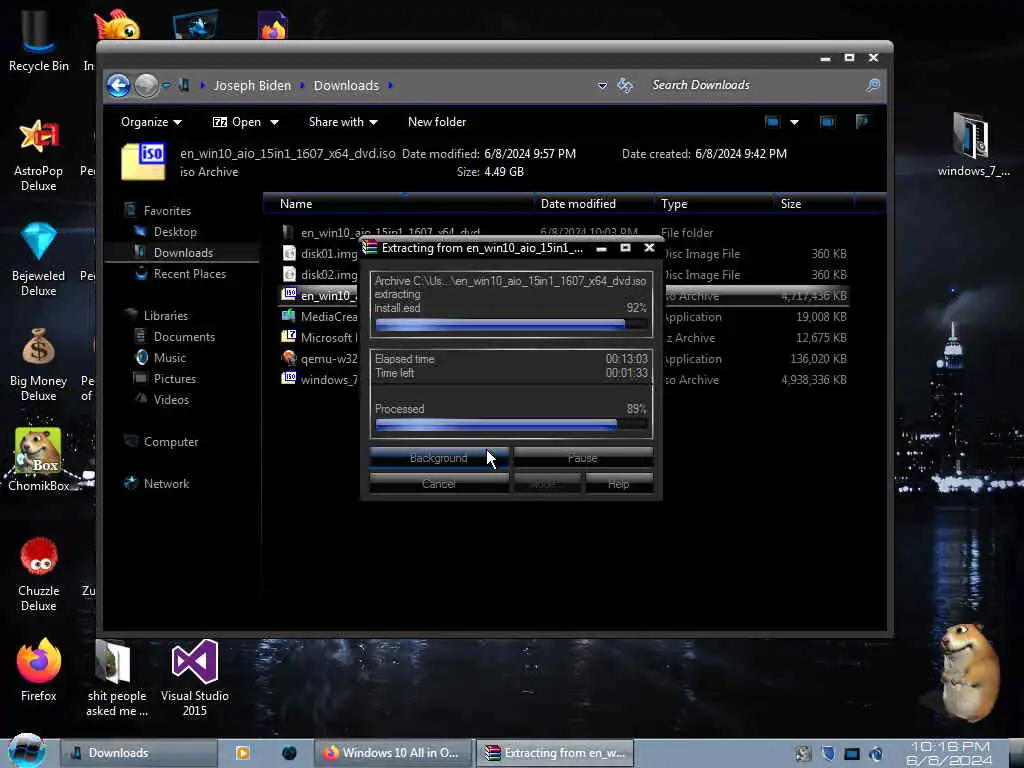
Task: Expand the Open dropdown arrow
Action: point(274,122)
